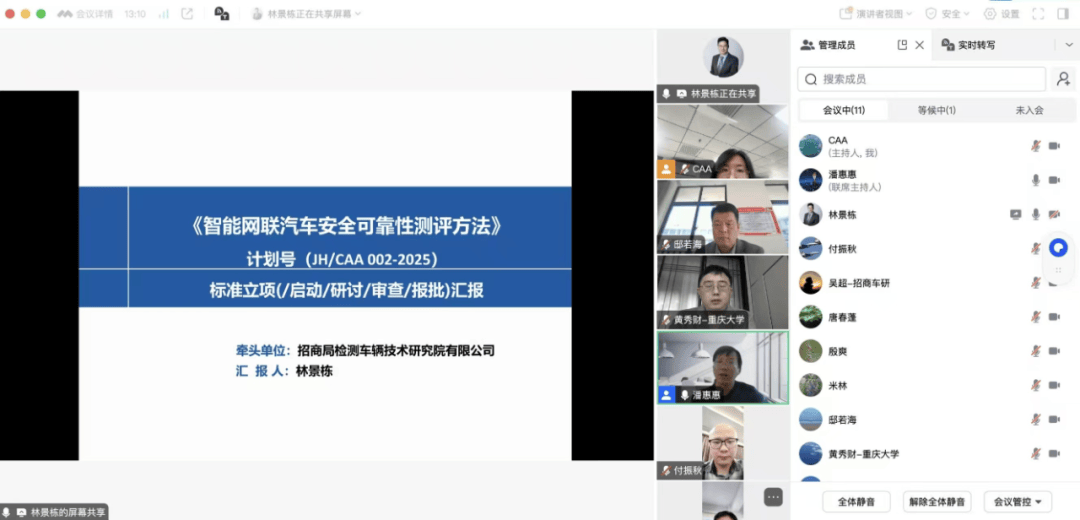1080x520 pixels.
Task: Open the more options button on video strip
Action: pyautogui.click(x=773, y=496)
